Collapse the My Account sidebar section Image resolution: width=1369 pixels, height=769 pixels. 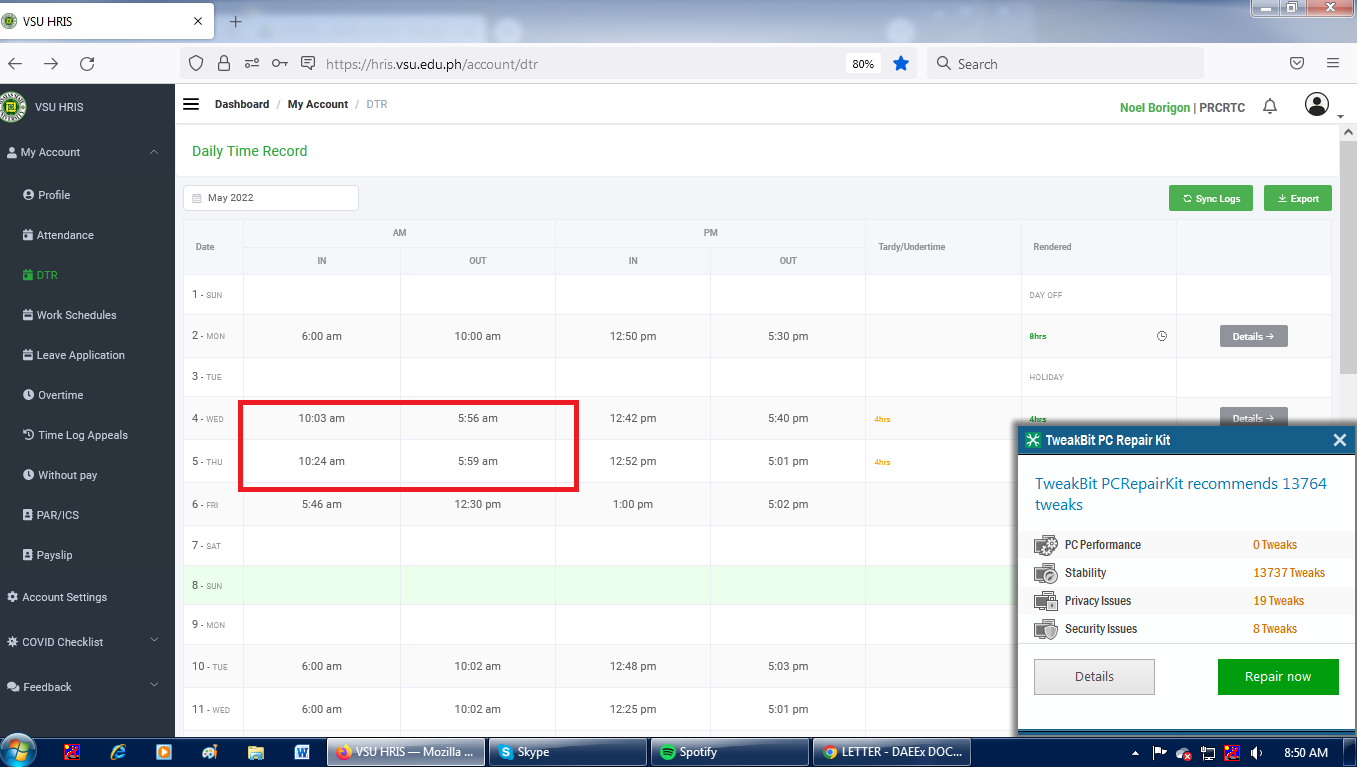[153, 152]
